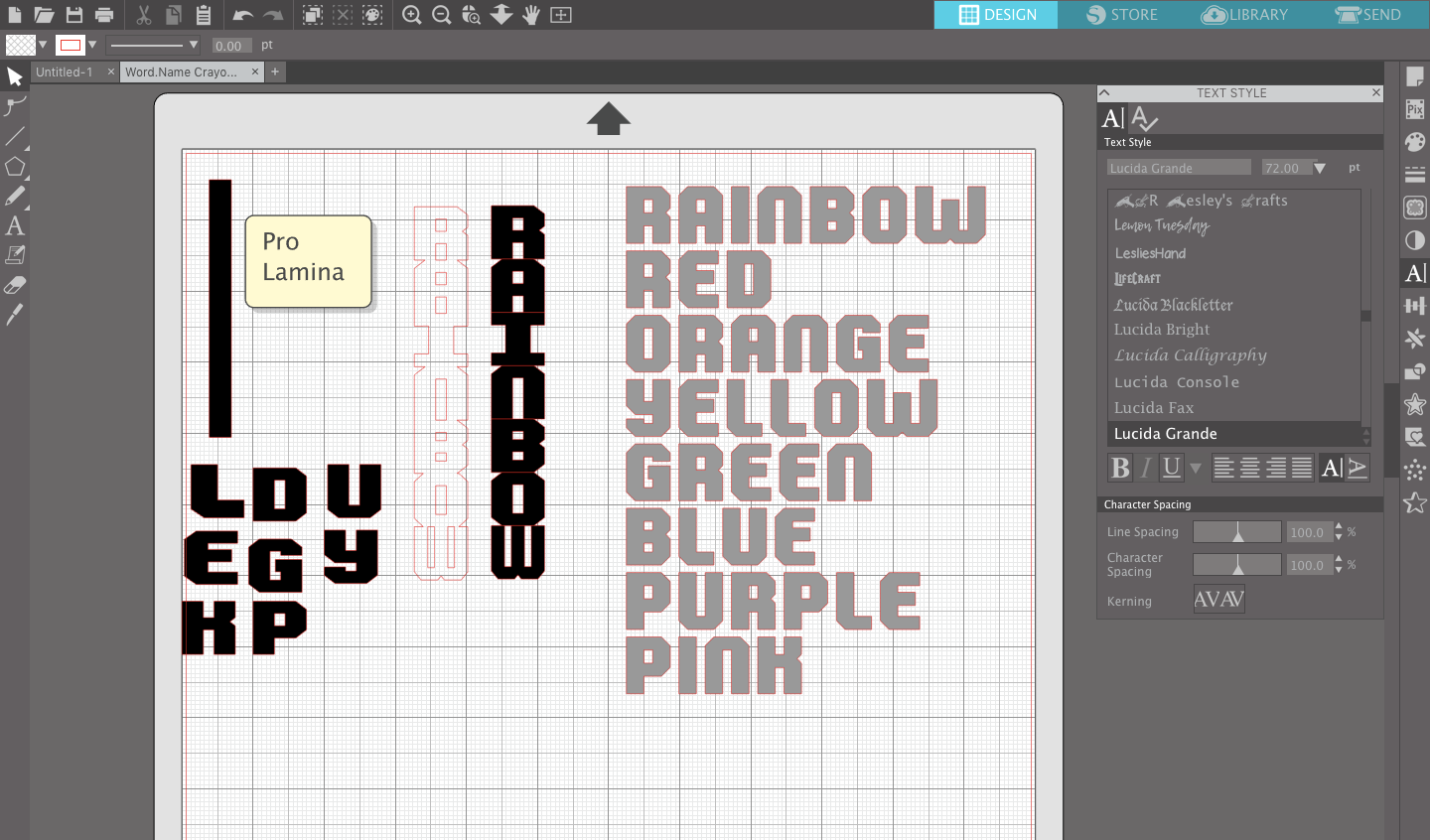This screenshot has height=840, width=1430.
Task: Enable italic text formatting
Action: 1143,467
